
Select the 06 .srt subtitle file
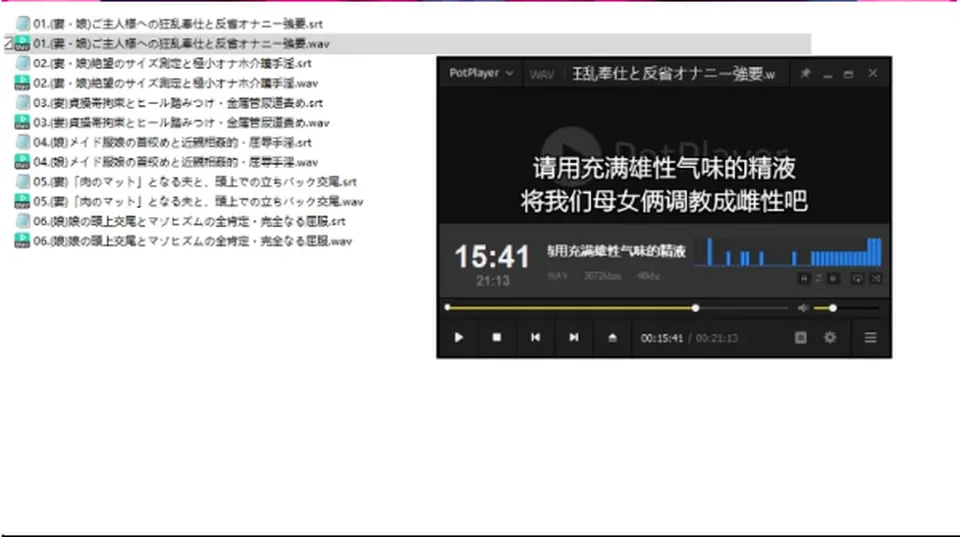tap(189, 221)
